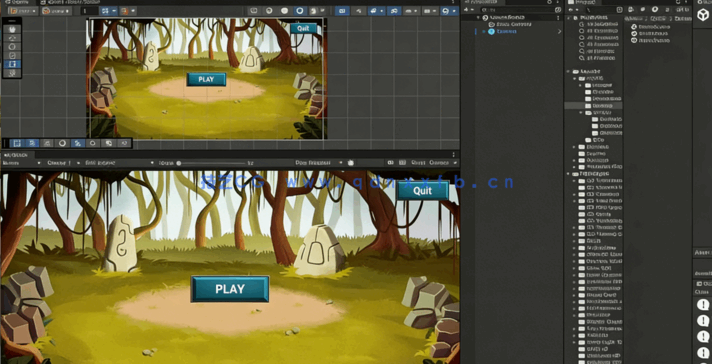
Task: Select the Game view tab
Action: 16,155
